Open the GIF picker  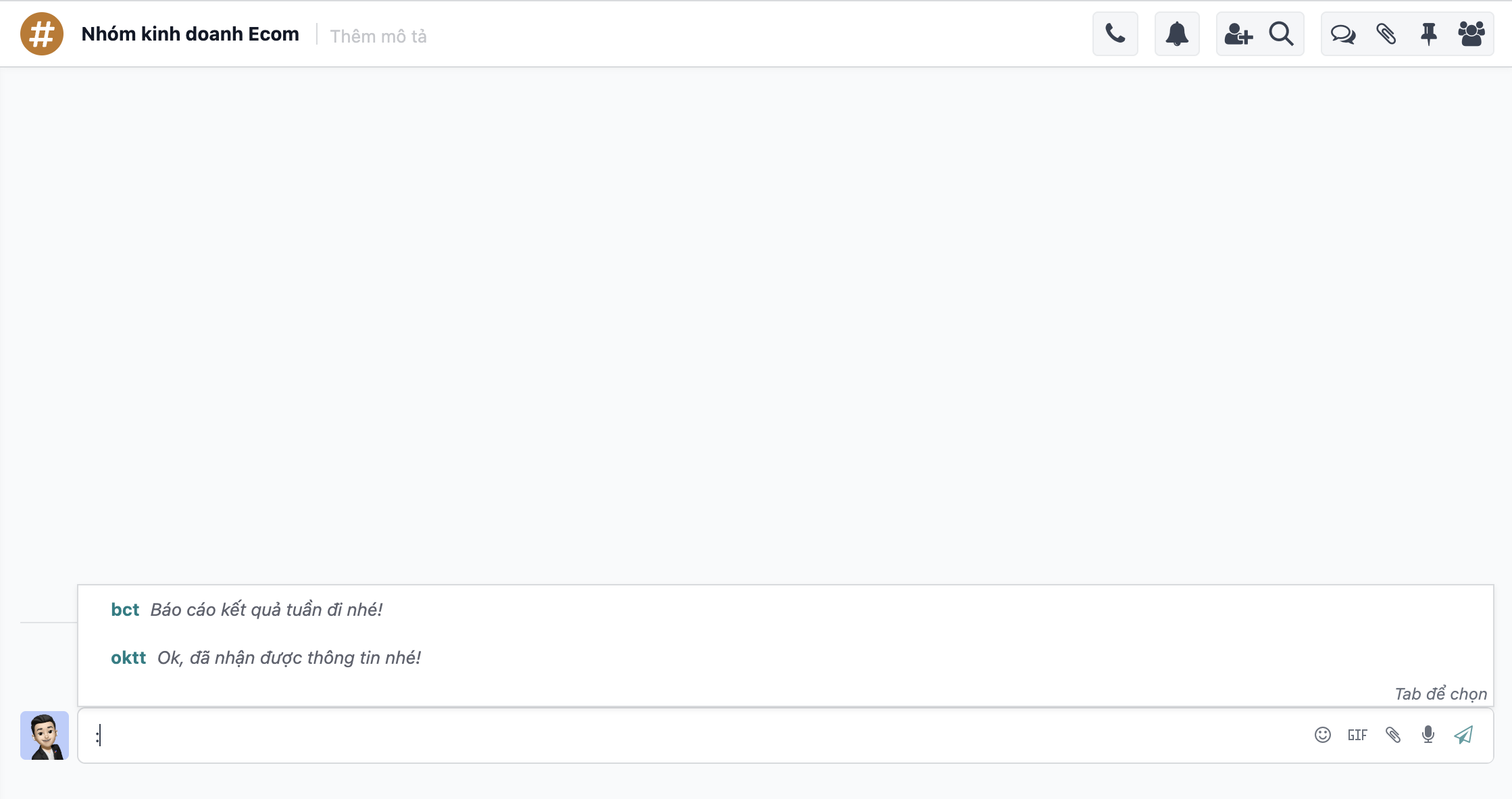click(1357, 735)
